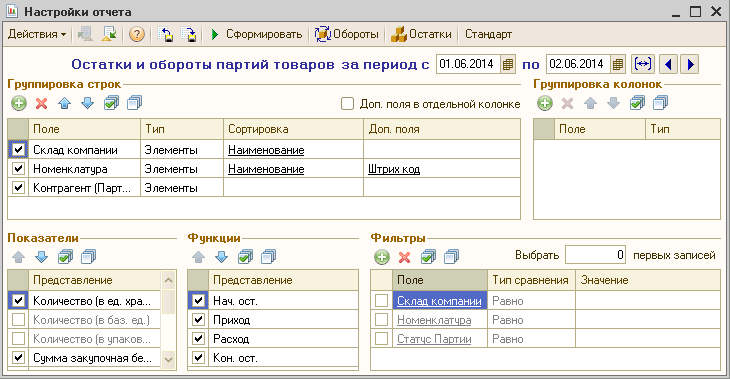The image size is (730, 379).
Task: Add a column grouping with green plus
Action: pyautogui.click(x=545, y=103)
